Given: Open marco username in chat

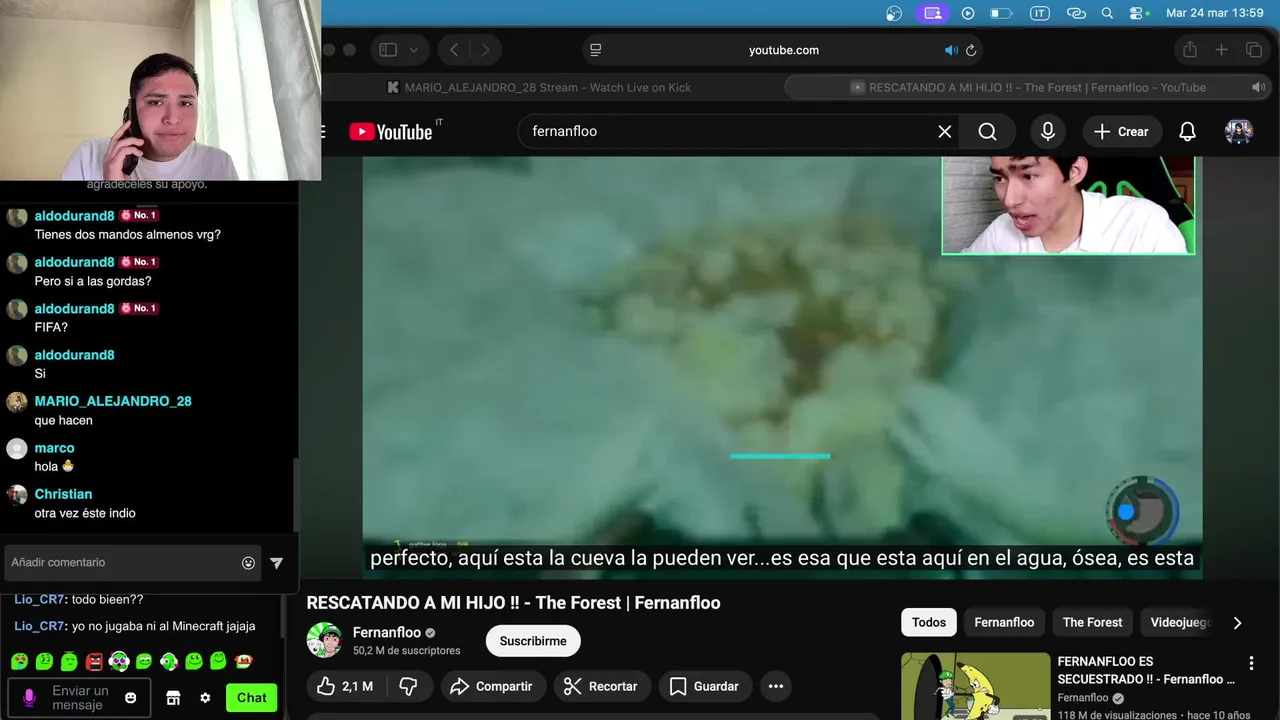Looking at the screenshot, I should [54, 448].
